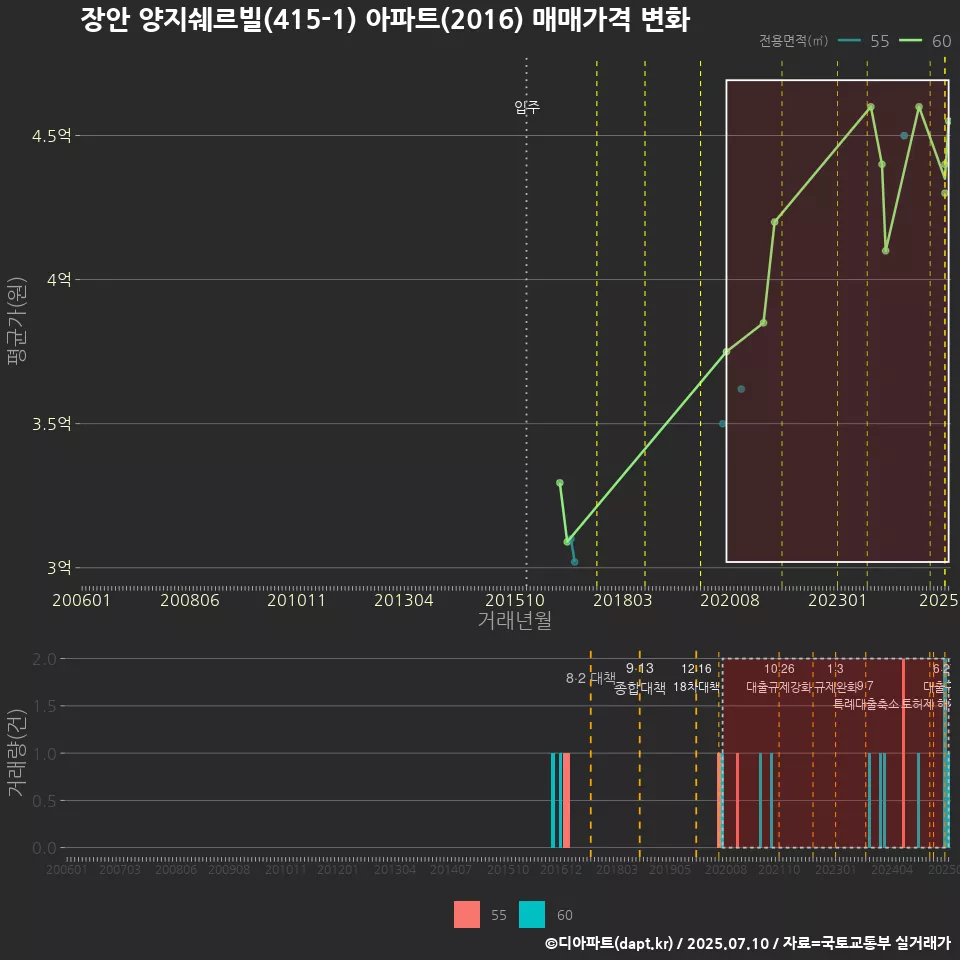Click the 0.5 label on volume axis
960x960 pixels.
[44, 801]
